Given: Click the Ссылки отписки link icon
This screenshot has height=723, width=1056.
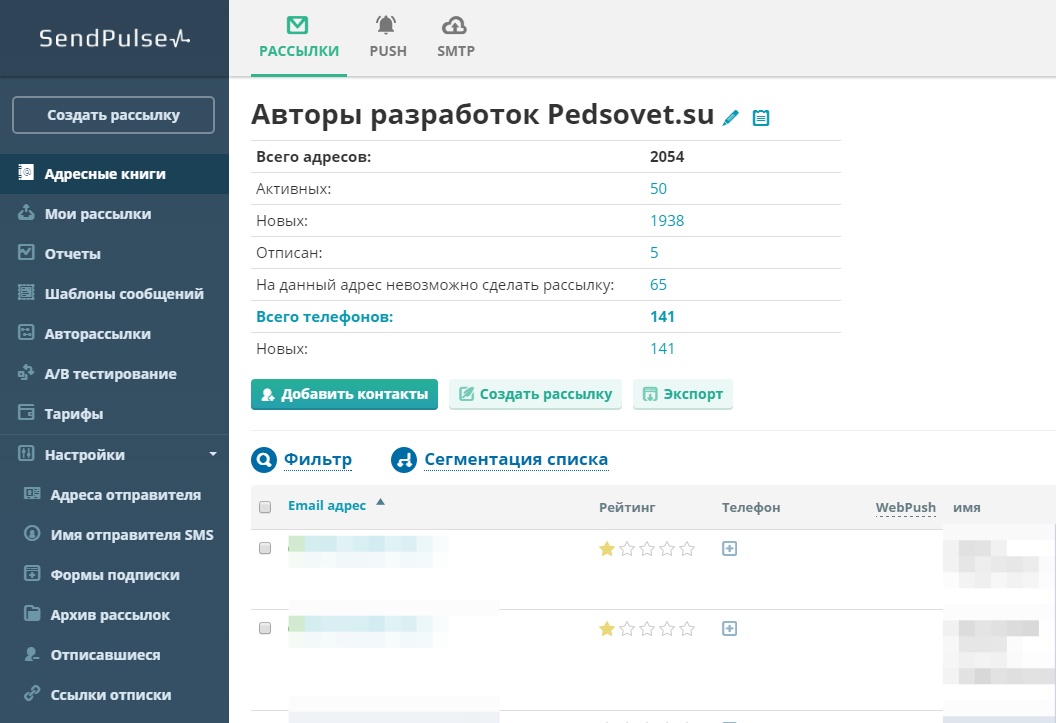Looking at the screenshot, I should tap(32, 693).
